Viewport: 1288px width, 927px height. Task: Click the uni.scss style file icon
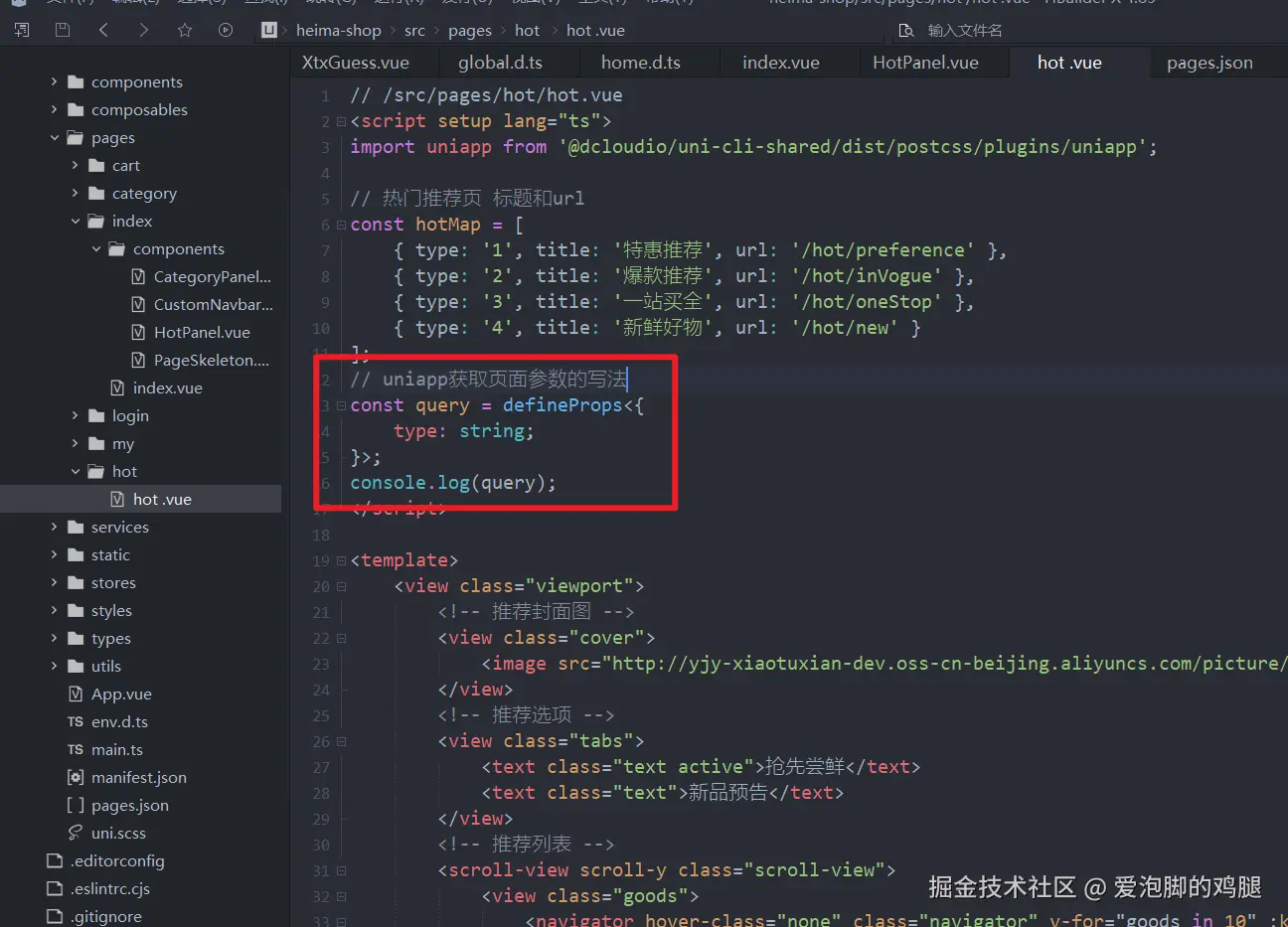pos(76,833)
